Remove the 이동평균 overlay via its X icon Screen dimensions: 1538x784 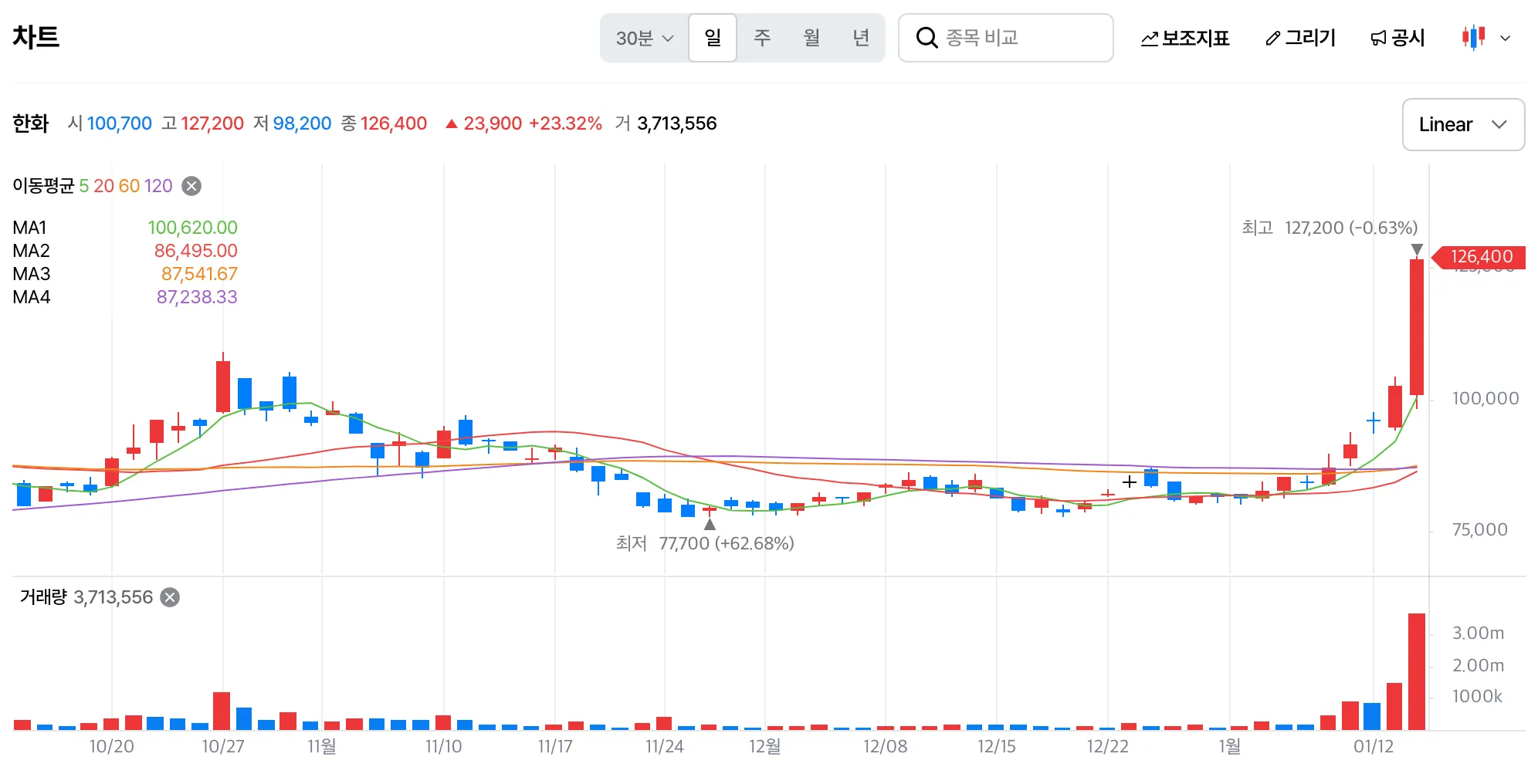[191, 186]
